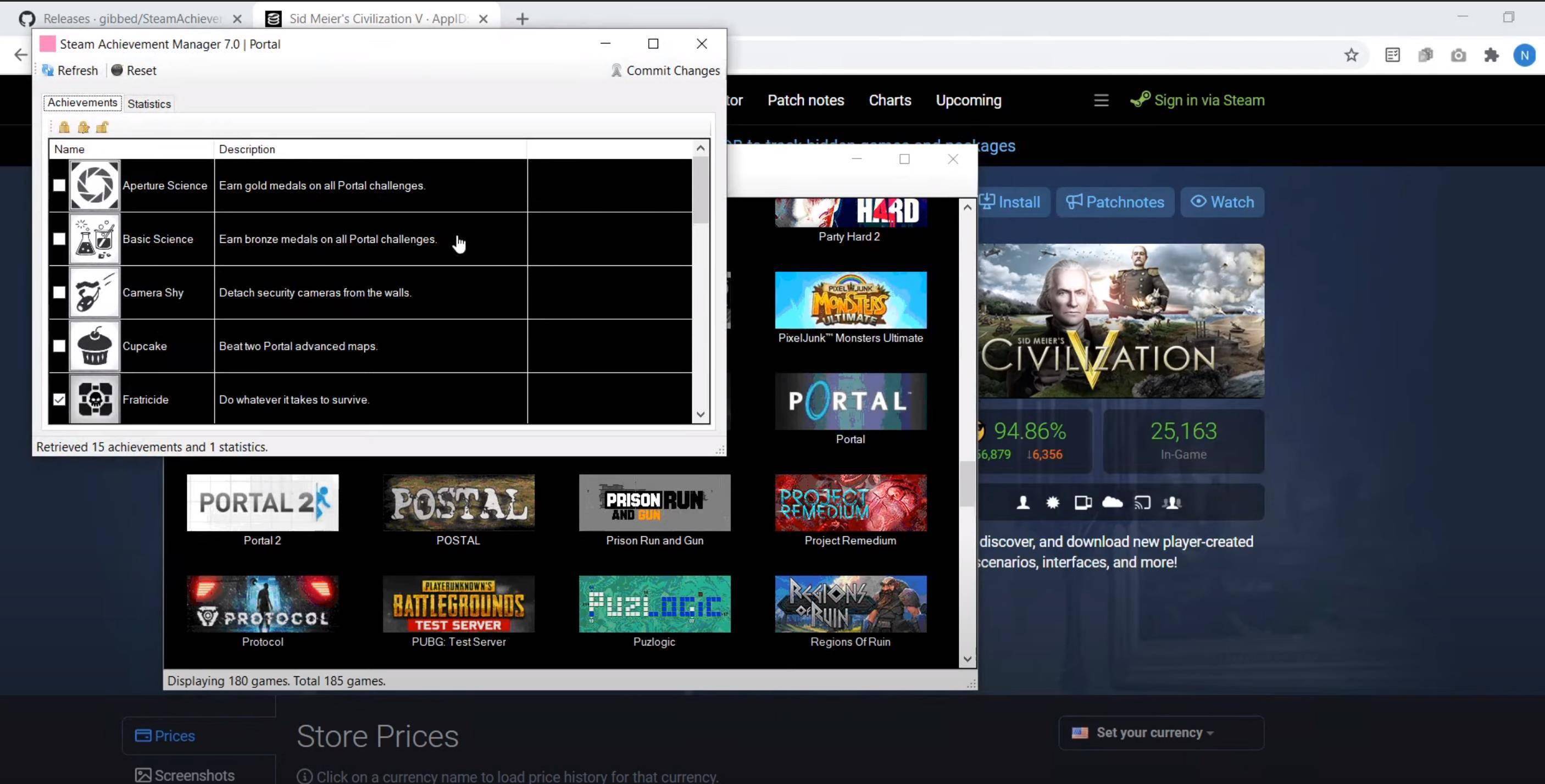
Task: Click the achievements list scroll-down arrow
Action: [x=701, y=414]
